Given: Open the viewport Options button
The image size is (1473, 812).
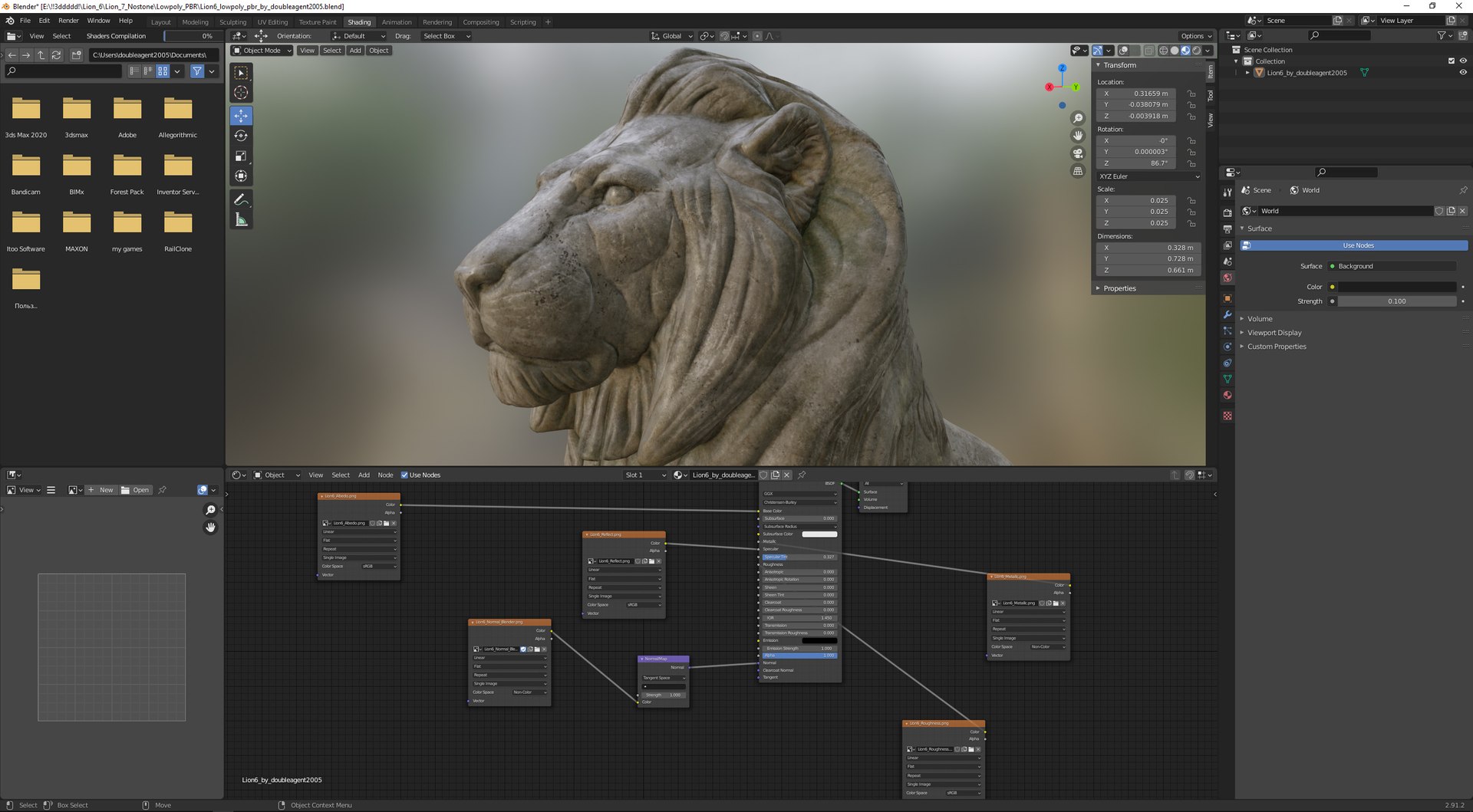Looking at the screenshot, I should (x=1196, y=36).
